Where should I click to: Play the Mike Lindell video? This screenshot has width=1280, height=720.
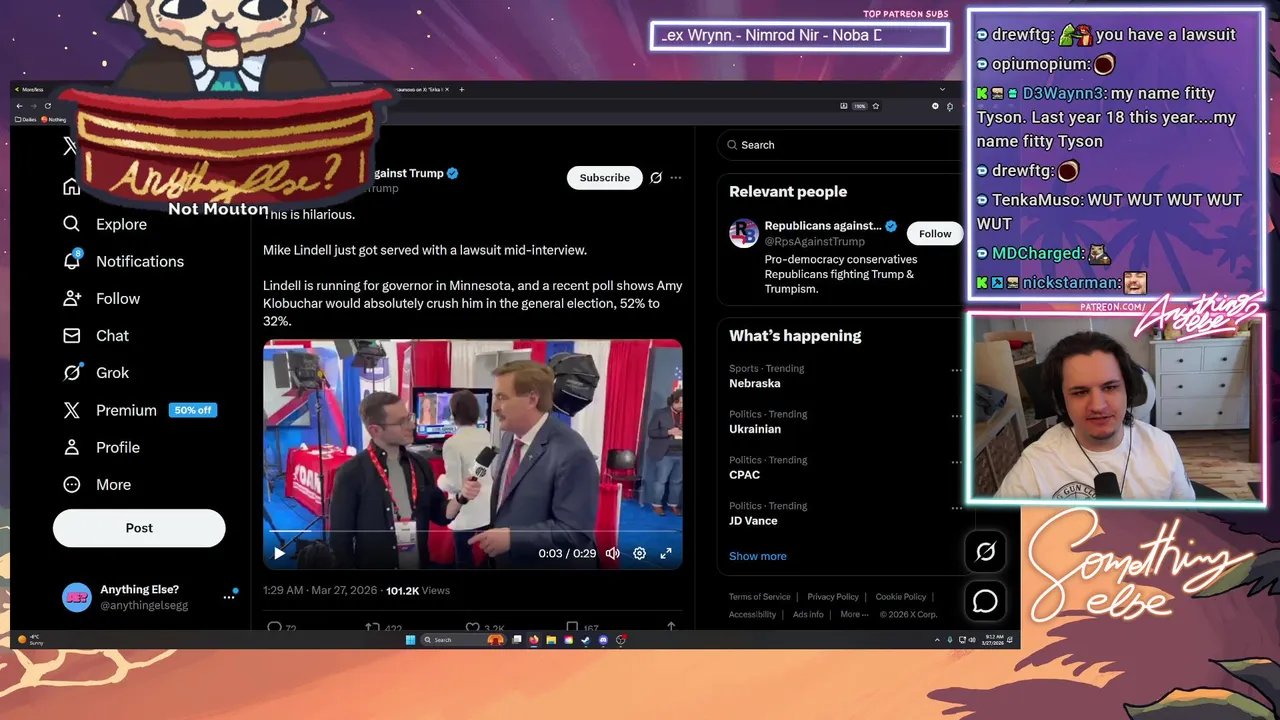pyautogui.click(x=279, y=553)
